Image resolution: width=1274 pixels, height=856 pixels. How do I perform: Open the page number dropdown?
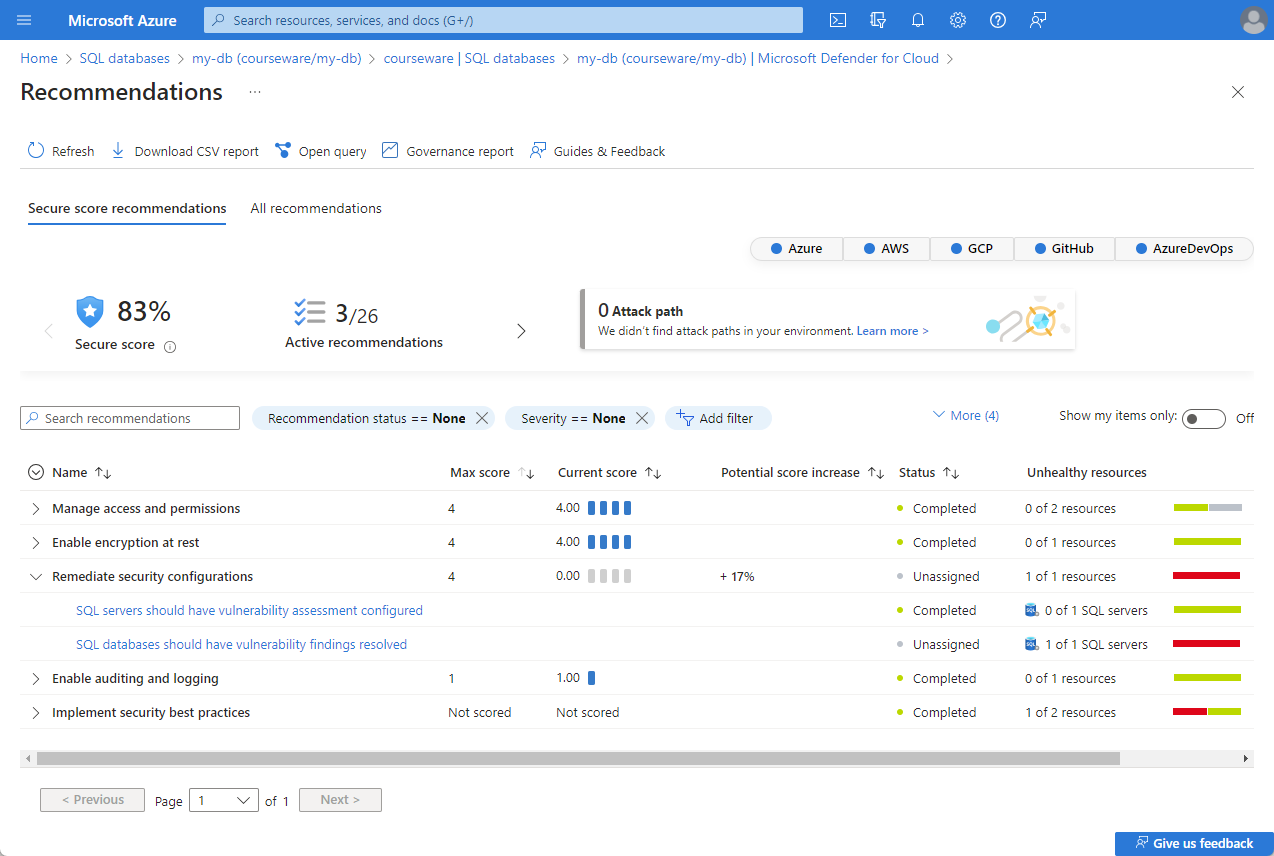click(x=224, y=800)
